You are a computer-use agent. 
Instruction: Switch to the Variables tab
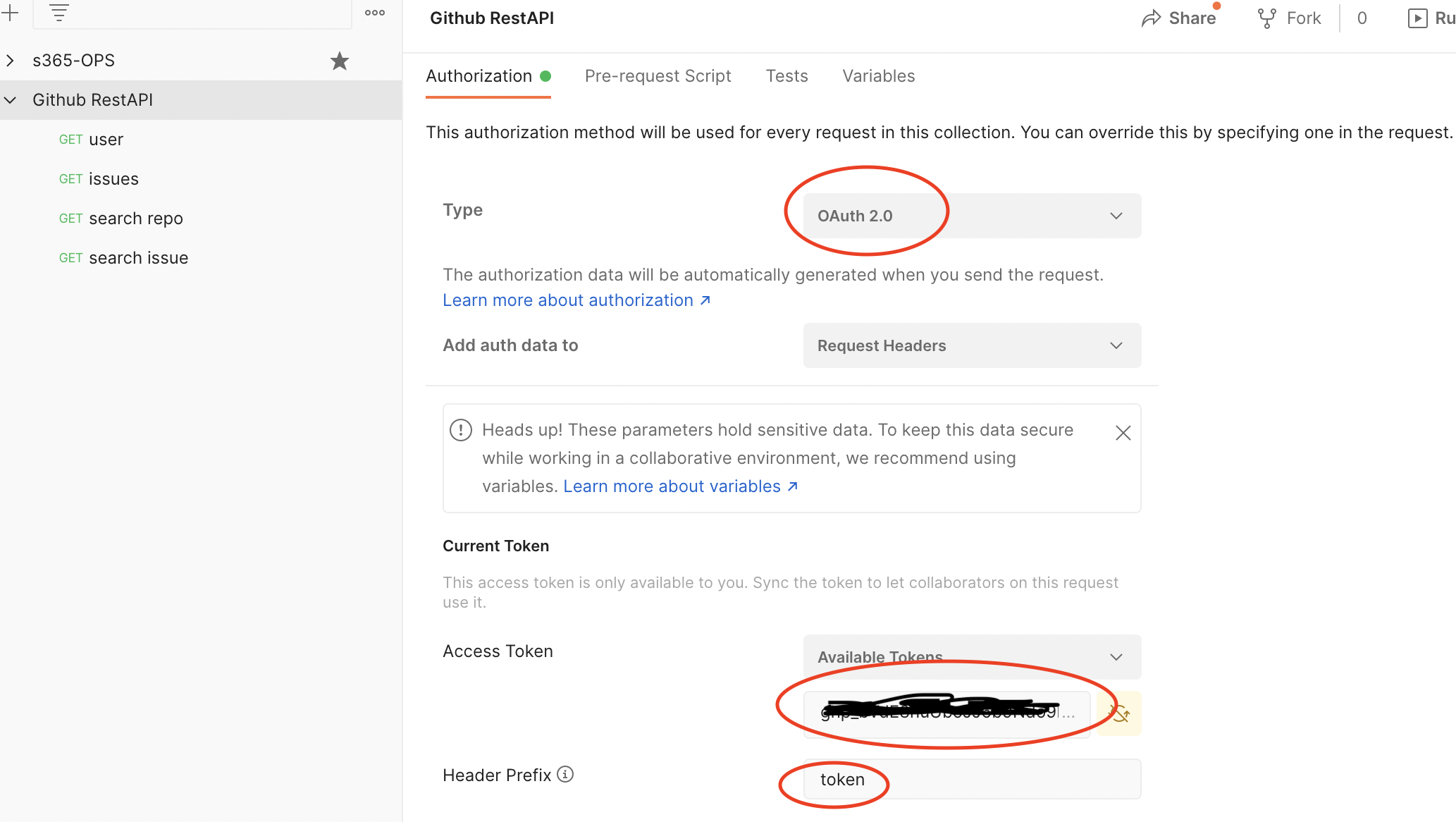coord(879,76)
